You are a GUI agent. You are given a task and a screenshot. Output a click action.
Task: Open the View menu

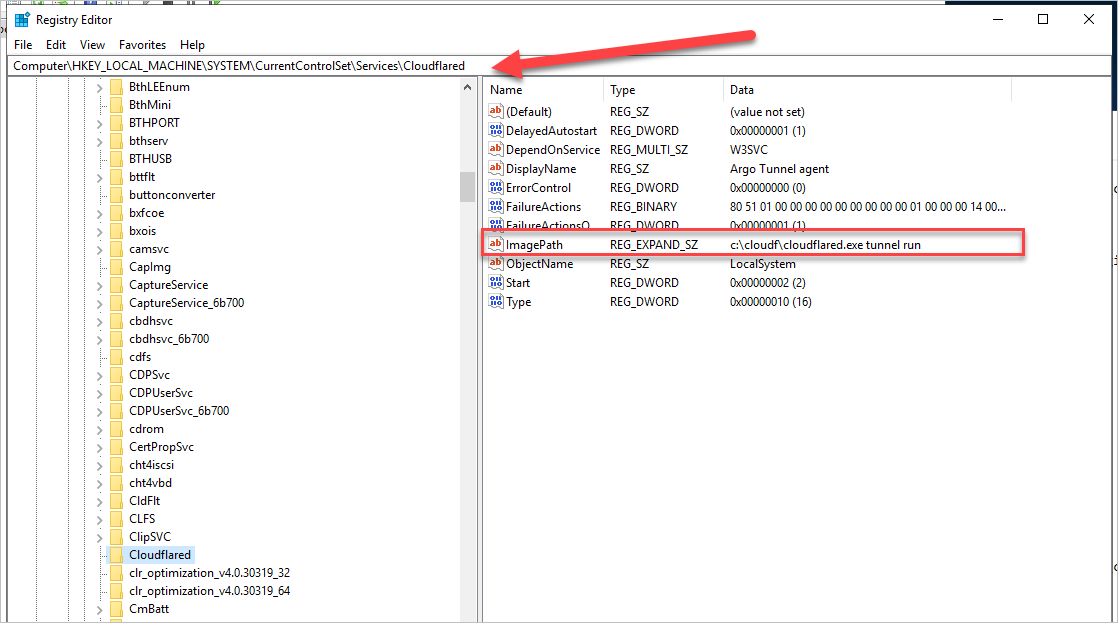(x=92, y=44)
